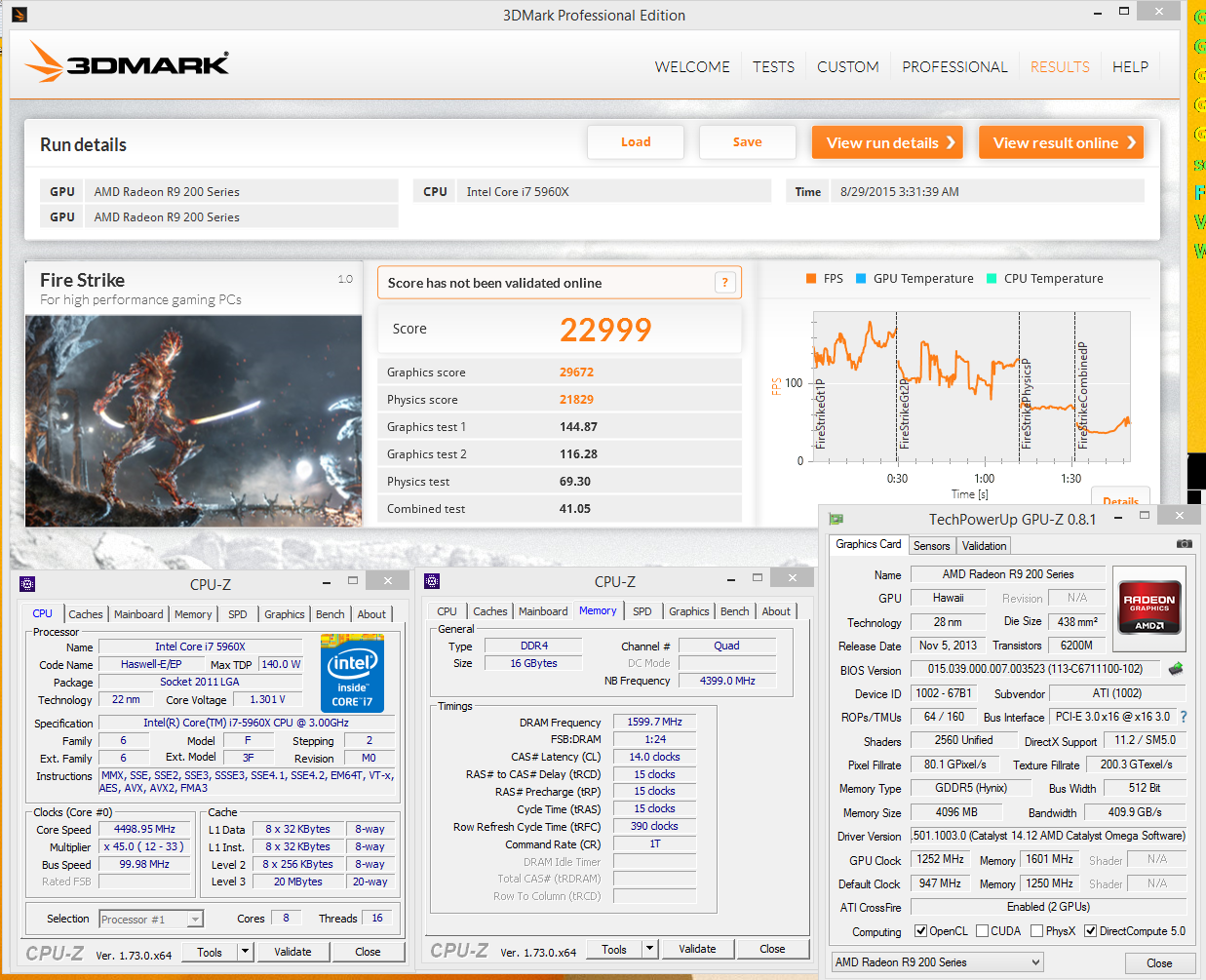Switch to Graphics tab in left CPU-Z
The height and width of the screenshot is (980, 1206).
pyautogui.click(x=285, y=614)
